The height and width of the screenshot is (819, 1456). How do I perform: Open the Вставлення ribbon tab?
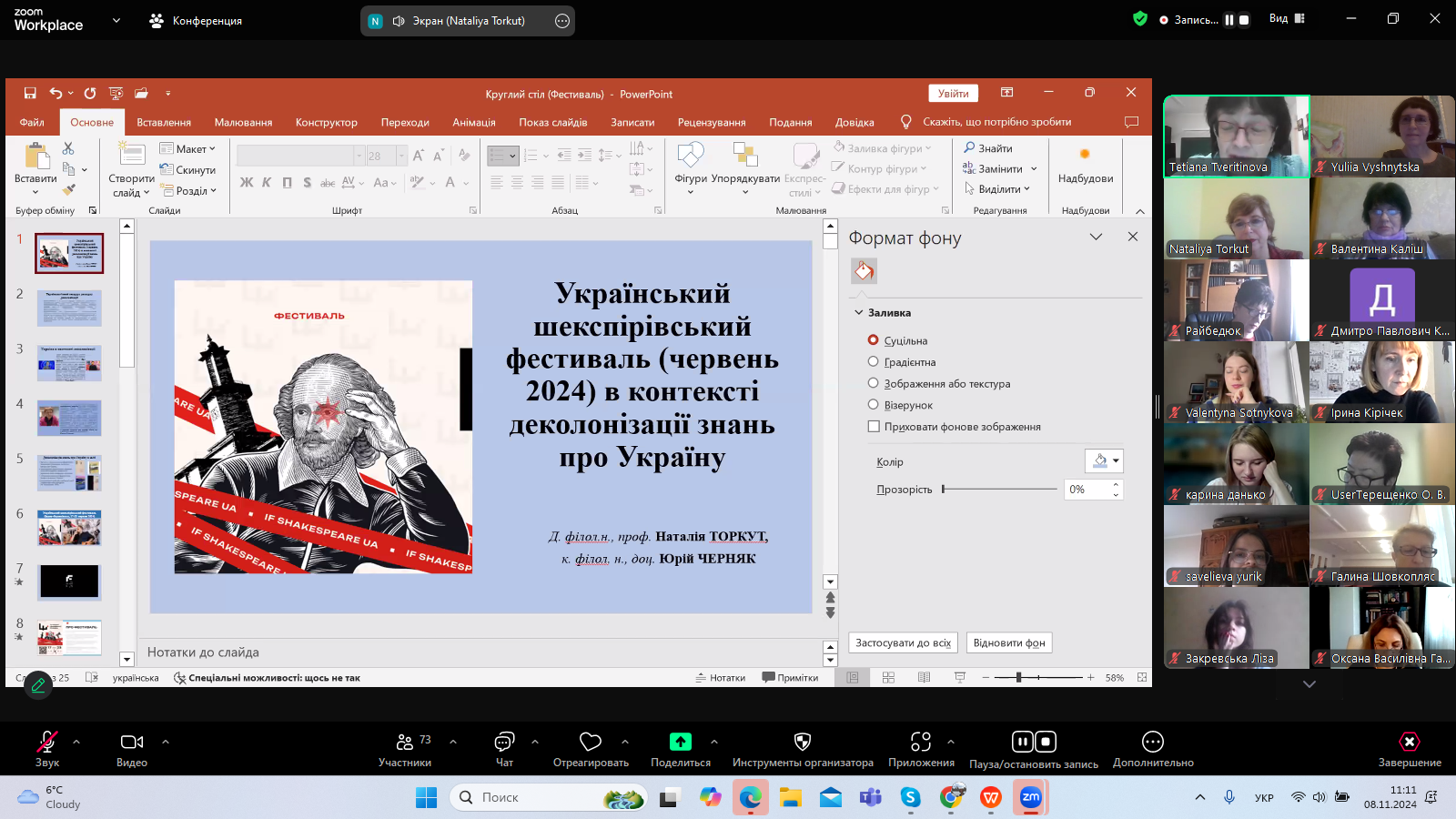click(164, 122)
